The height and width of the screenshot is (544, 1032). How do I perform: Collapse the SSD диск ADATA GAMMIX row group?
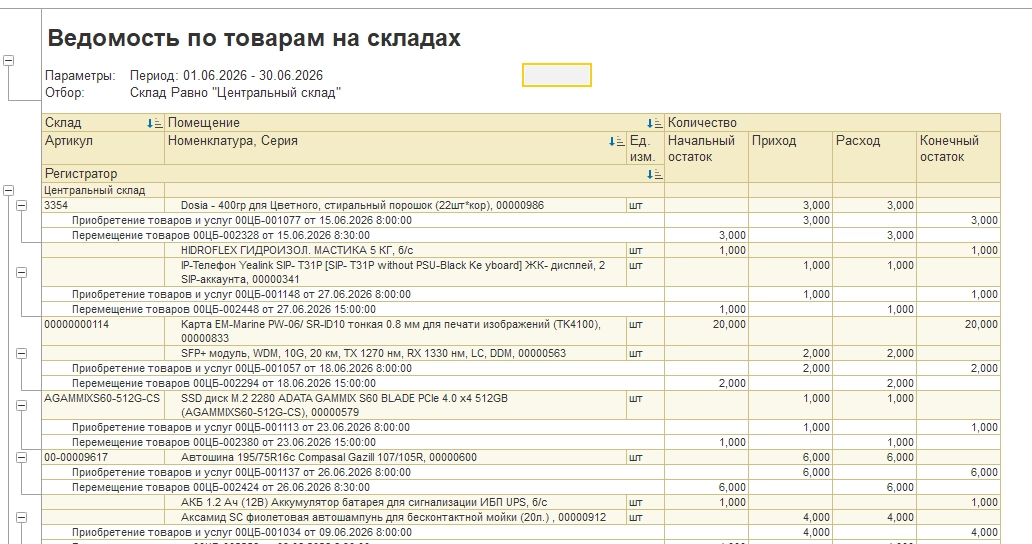(x=22, y=405)
